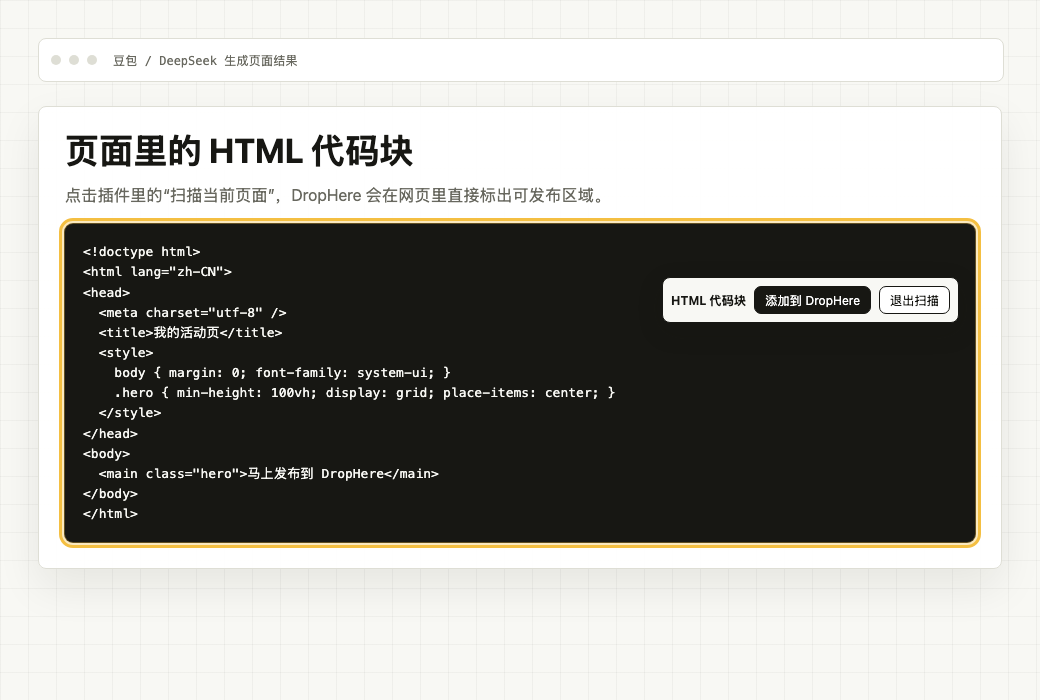The width and height of the screenshot is (1040, 700).
Task: Click the <head> opening tag line
Action: (106, 292)
